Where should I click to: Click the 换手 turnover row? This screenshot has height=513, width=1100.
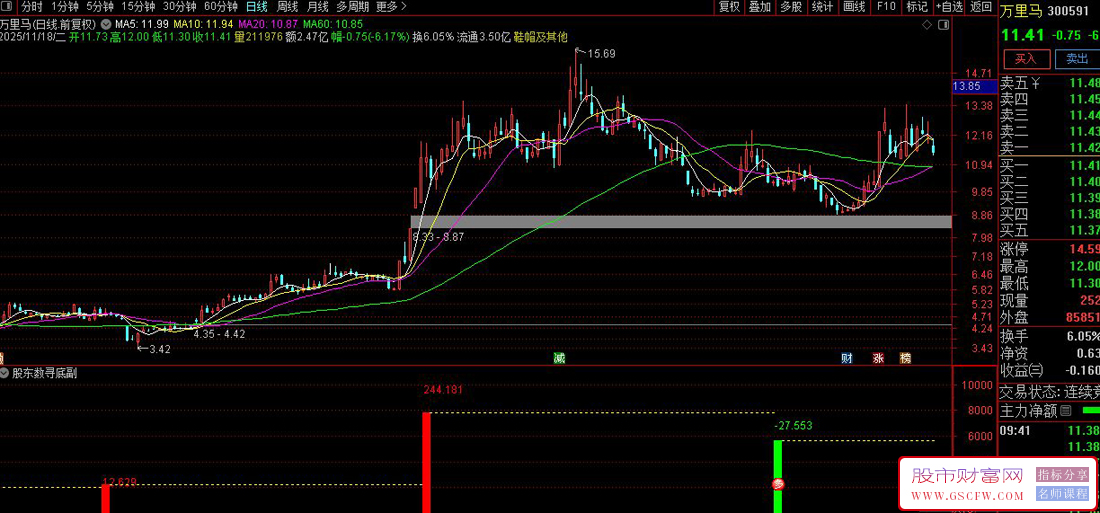(x=1049, y=335)
